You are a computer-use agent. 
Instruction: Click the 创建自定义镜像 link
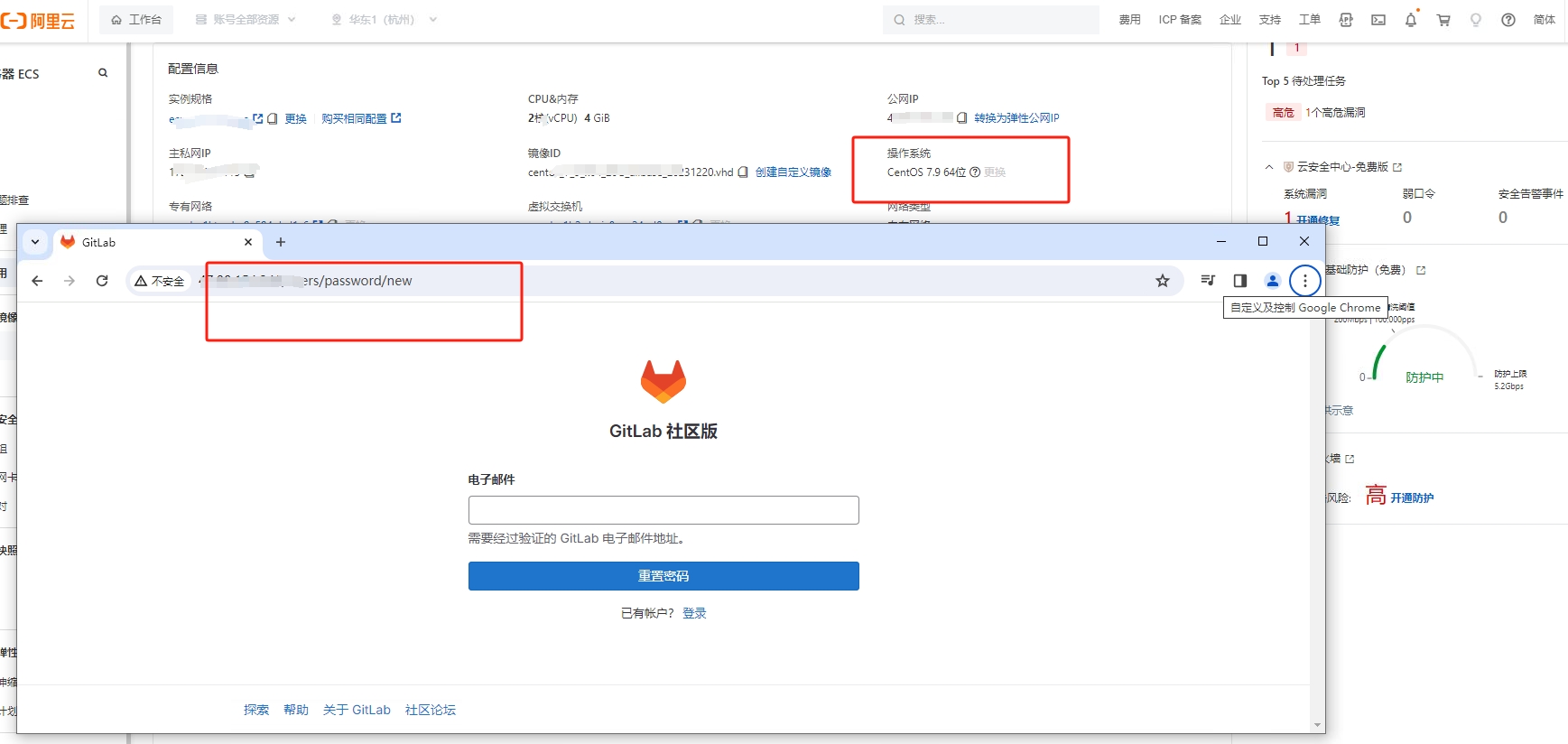coord(793,172)
